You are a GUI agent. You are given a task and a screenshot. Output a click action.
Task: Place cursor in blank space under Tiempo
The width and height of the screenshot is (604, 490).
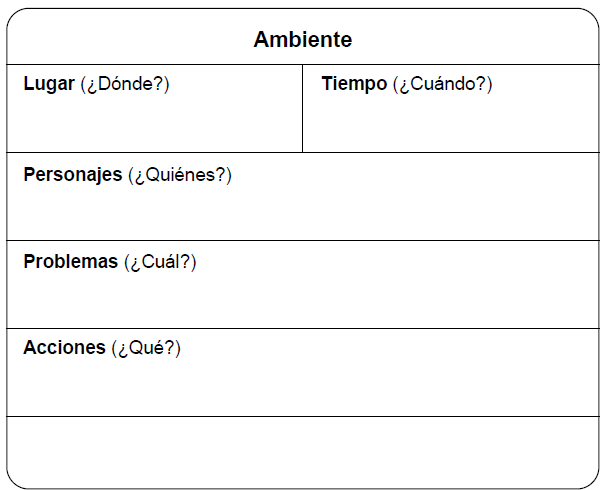pyautogui.click(x=450, y=124)
